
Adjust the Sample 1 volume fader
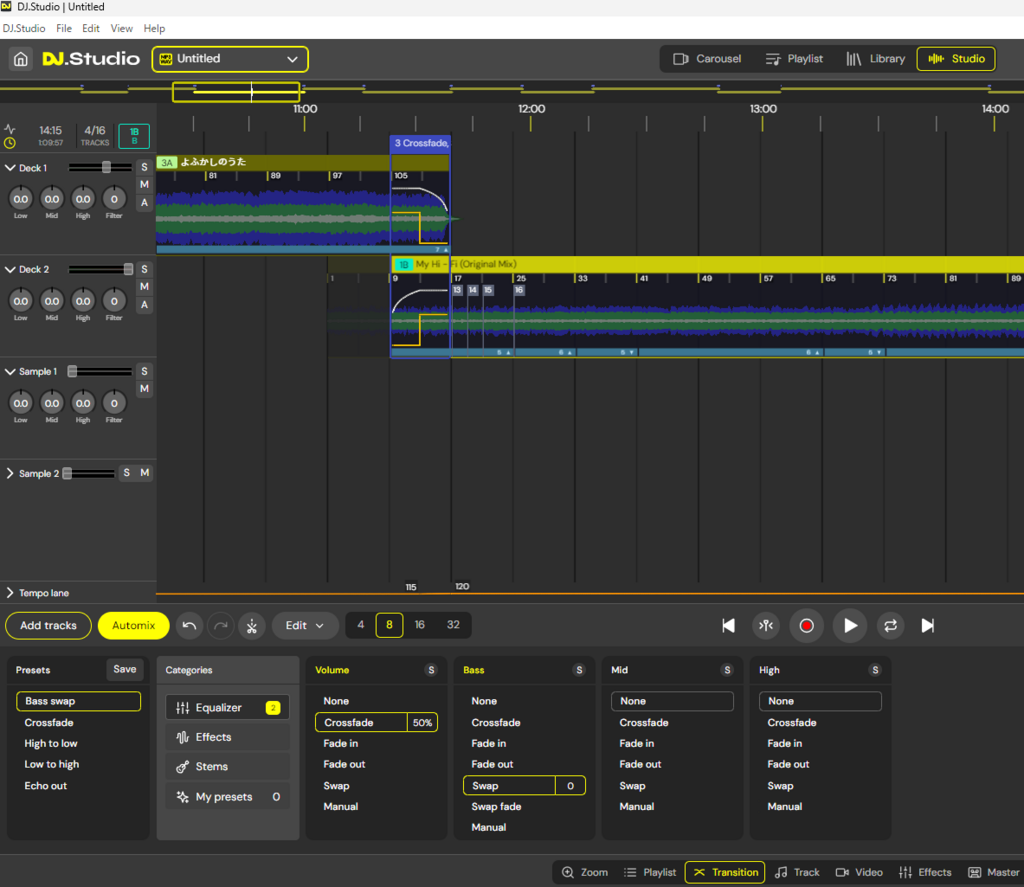tap(72, 371)
